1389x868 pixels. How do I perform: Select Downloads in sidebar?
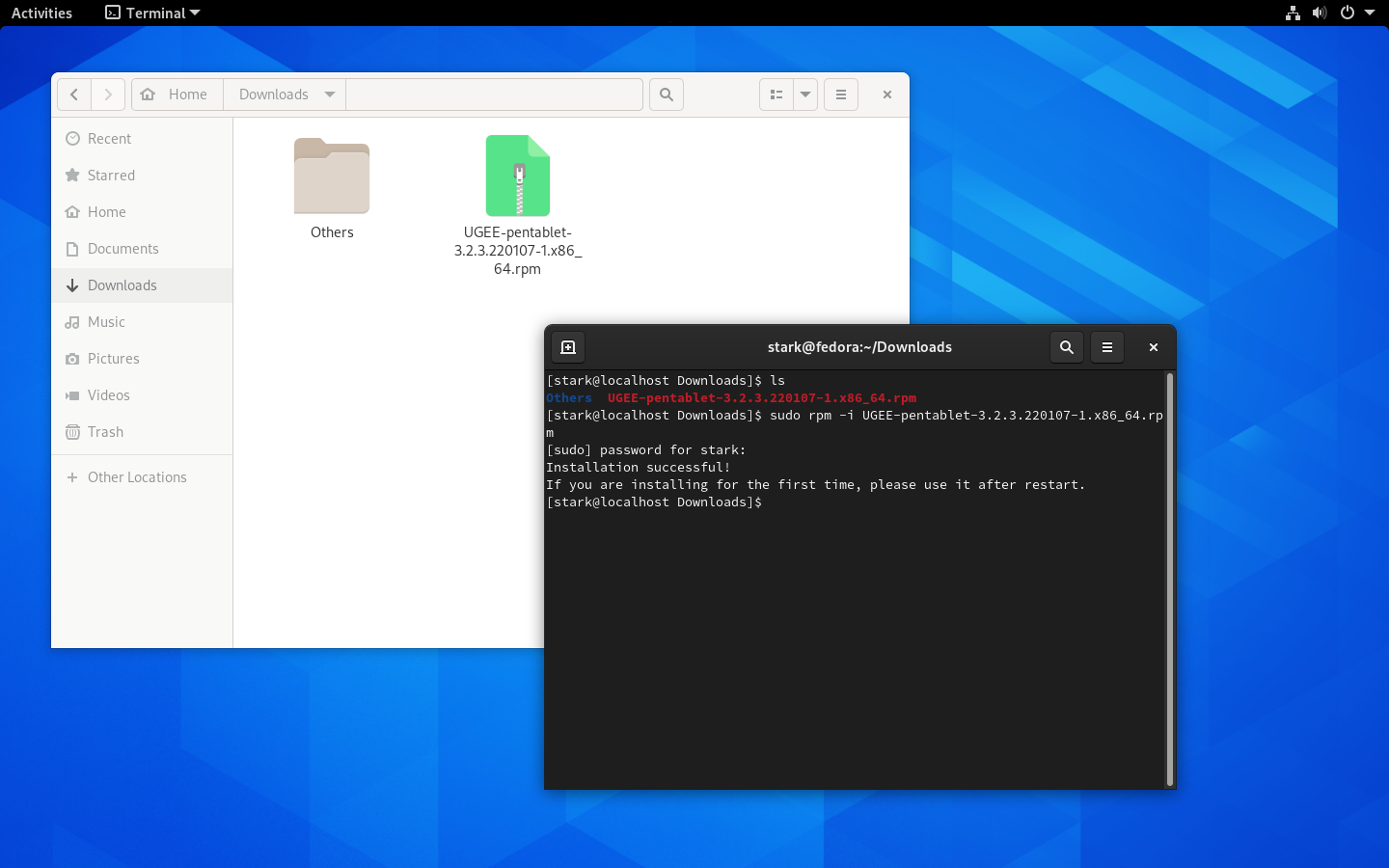pos(142,285)
